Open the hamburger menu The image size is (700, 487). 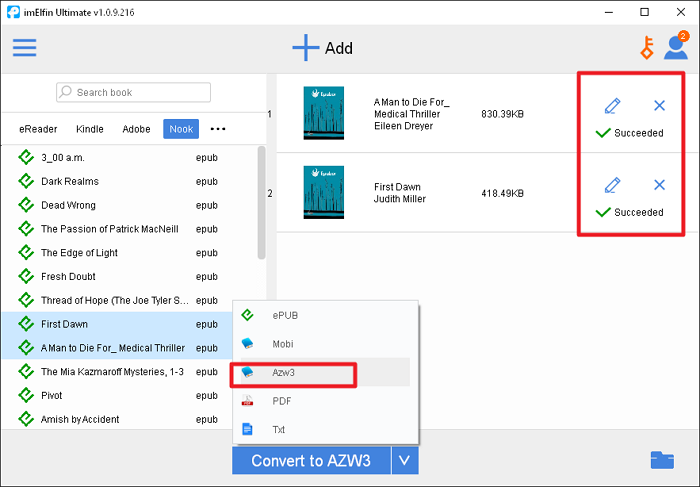(25, 48)
